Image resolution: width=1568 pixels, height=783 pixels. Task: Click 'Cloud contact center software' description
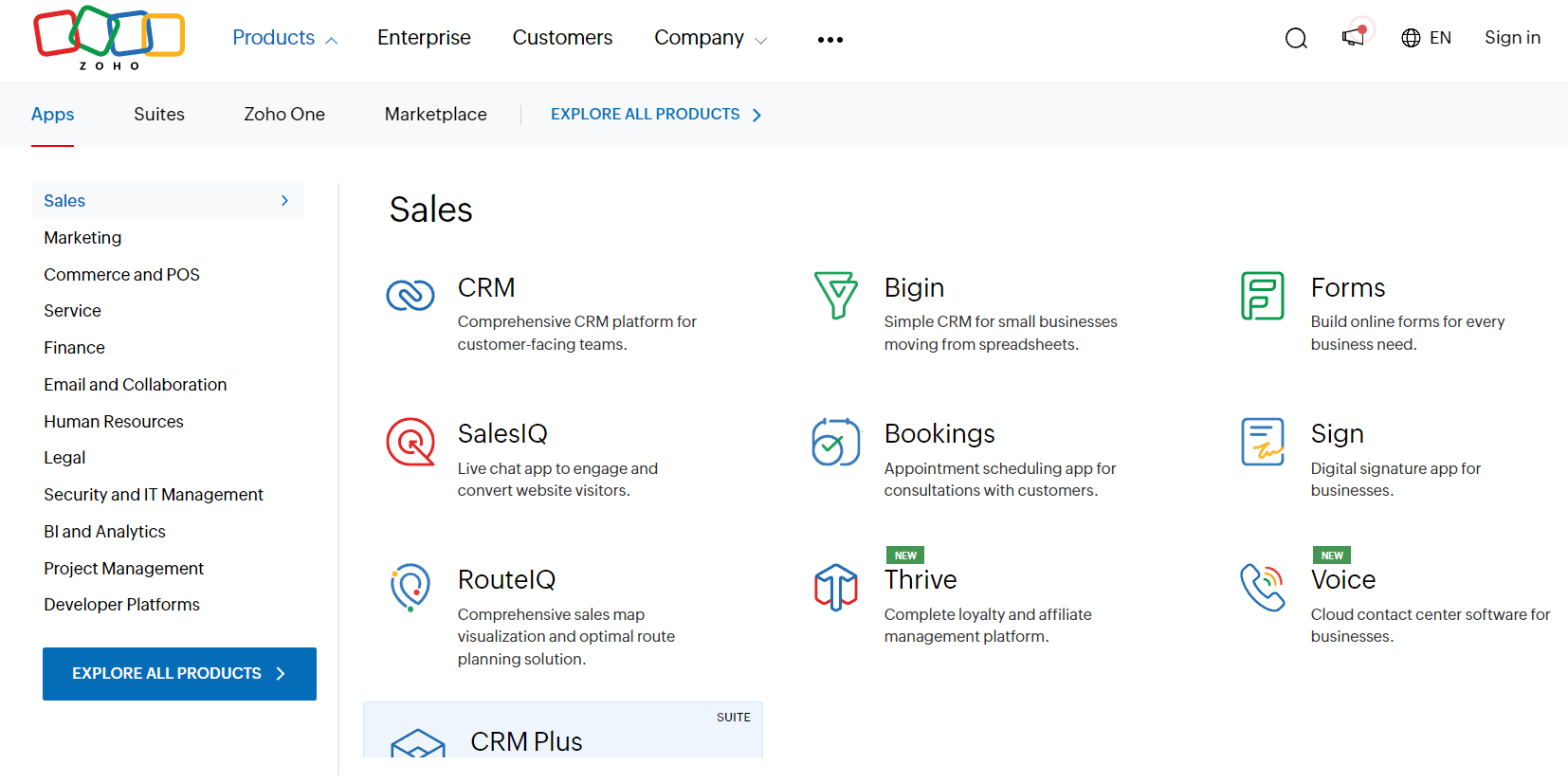tap(1431, 626)
